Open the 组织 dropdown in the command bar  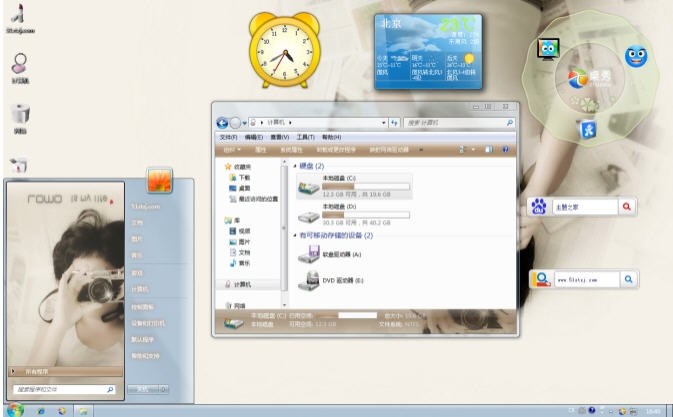click(232, 150)
